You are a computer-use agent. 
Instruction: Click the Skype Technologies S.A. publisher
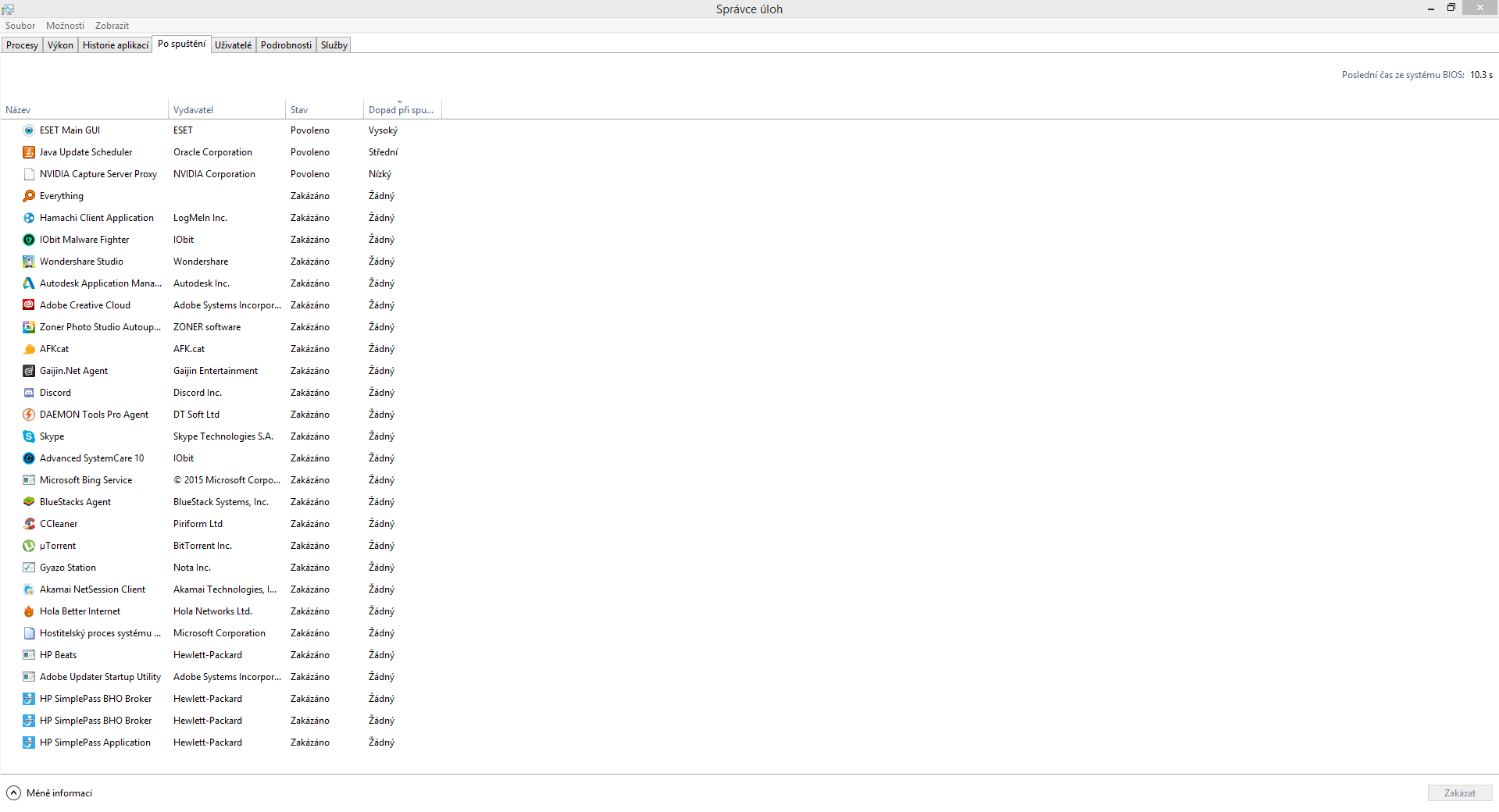223,436
